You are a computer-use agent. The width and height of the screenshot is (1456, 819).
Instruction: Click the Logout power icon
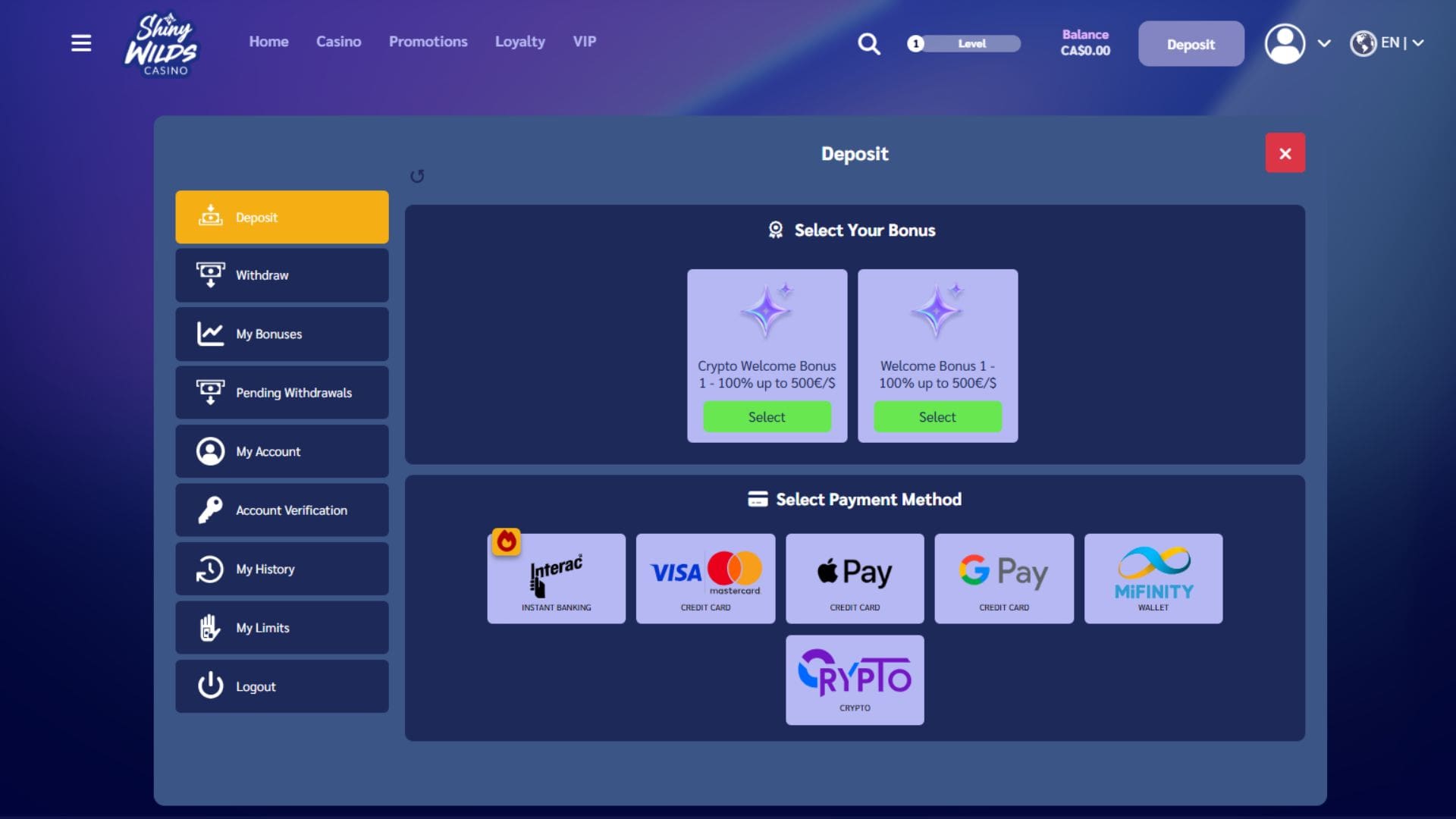point(211,686)
